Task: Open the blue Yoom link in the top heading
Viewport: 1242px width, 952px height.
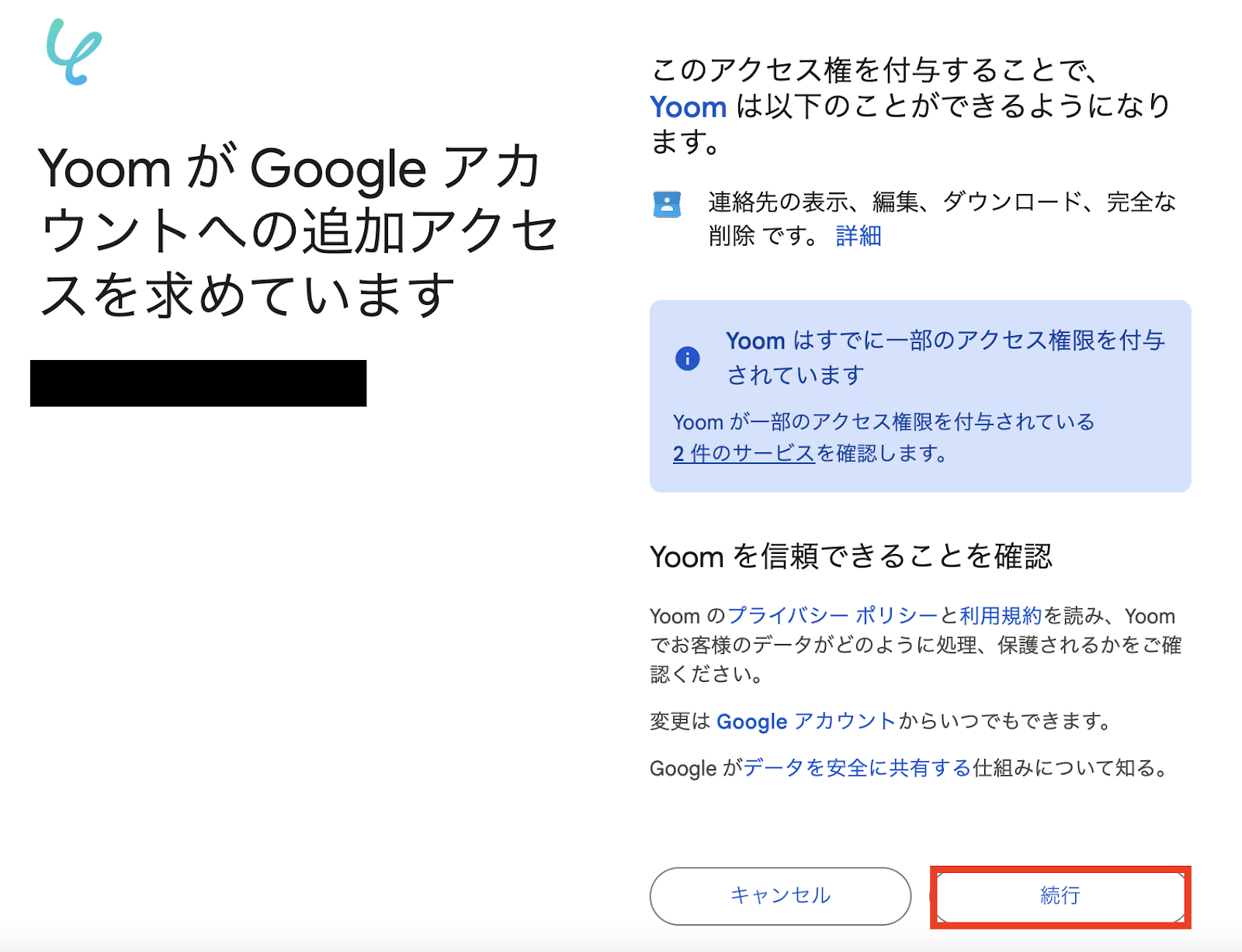Action: 688,107
